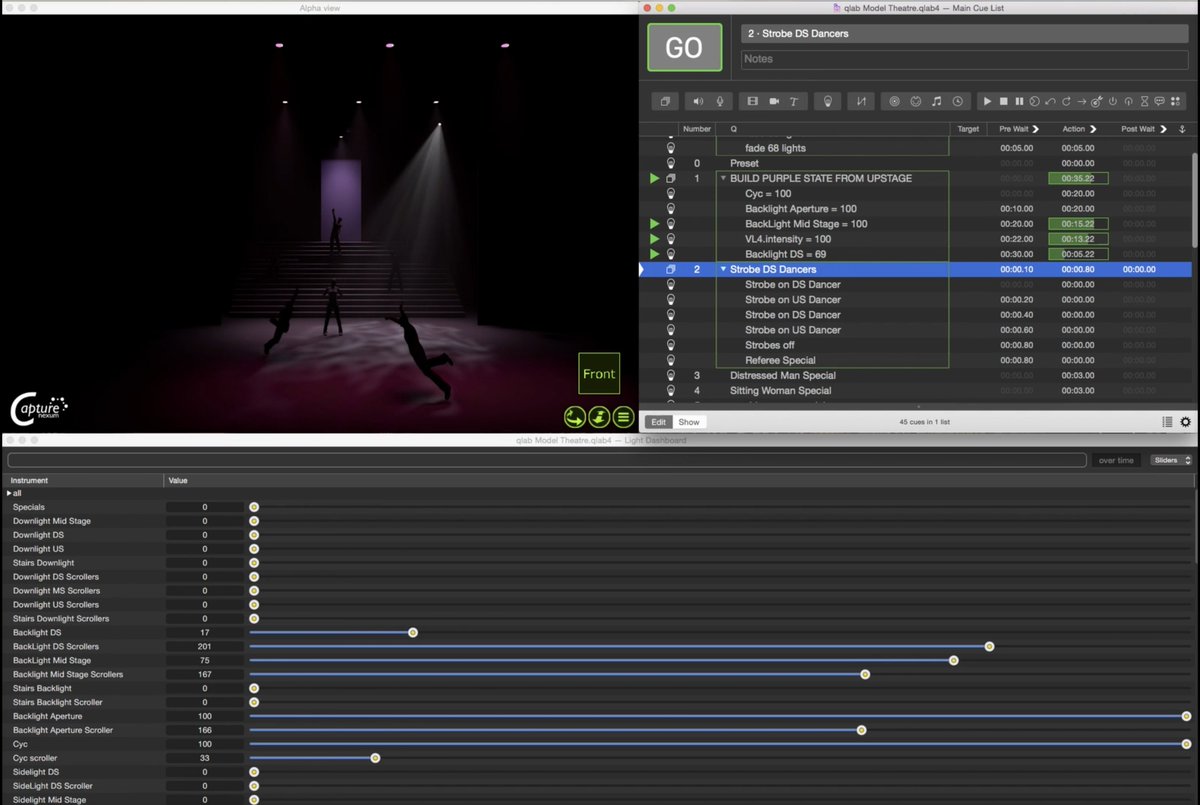The image size is (1200, 805).
Task: Click the Stop cue square icon in the toolbar
Action: coord(1004,101)
